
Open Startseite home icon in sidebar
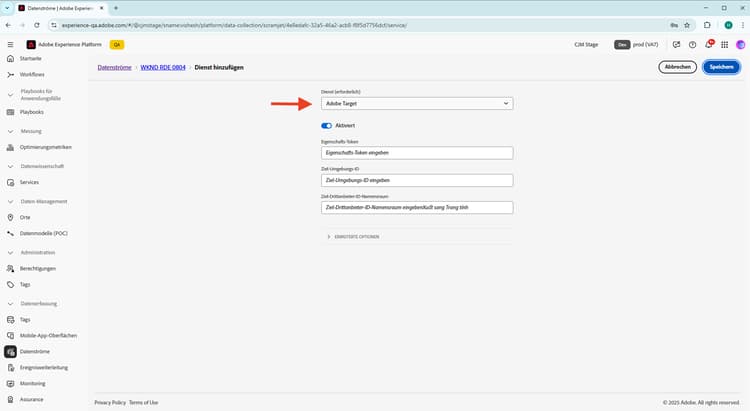tap(11, 58)
